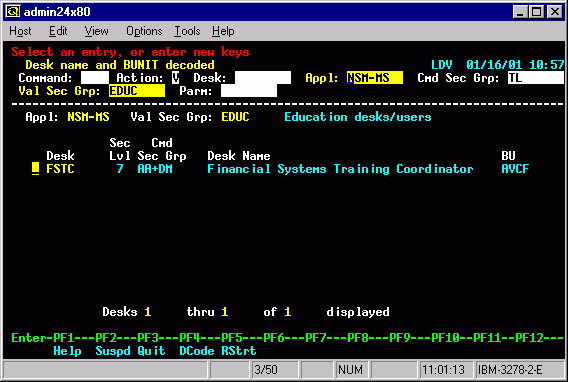The image size is (568, 382).
Task: Click Education desks/users description text
Action: (x=358, y=117)
